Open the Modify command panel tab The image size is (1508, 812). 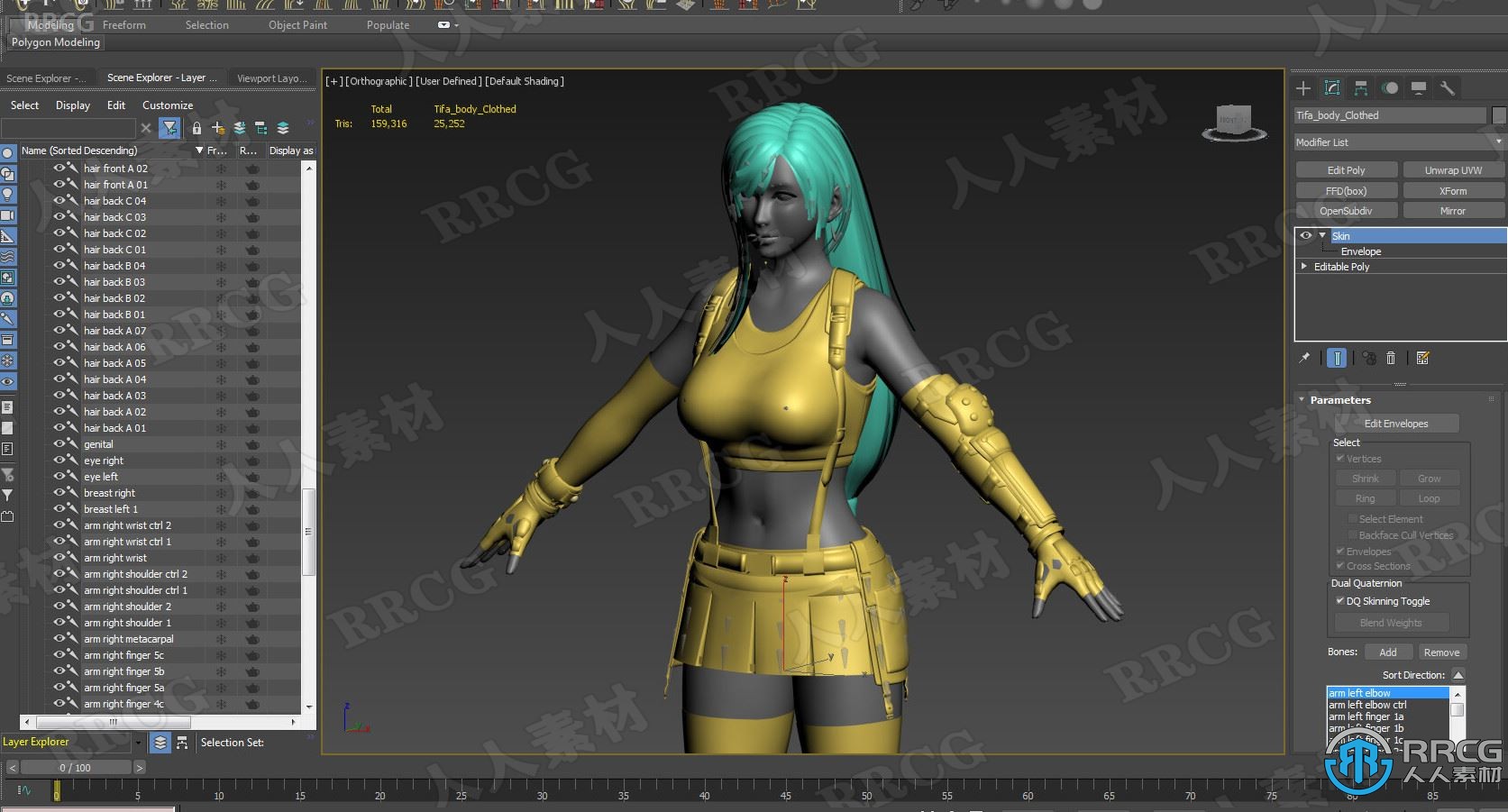1332,87
